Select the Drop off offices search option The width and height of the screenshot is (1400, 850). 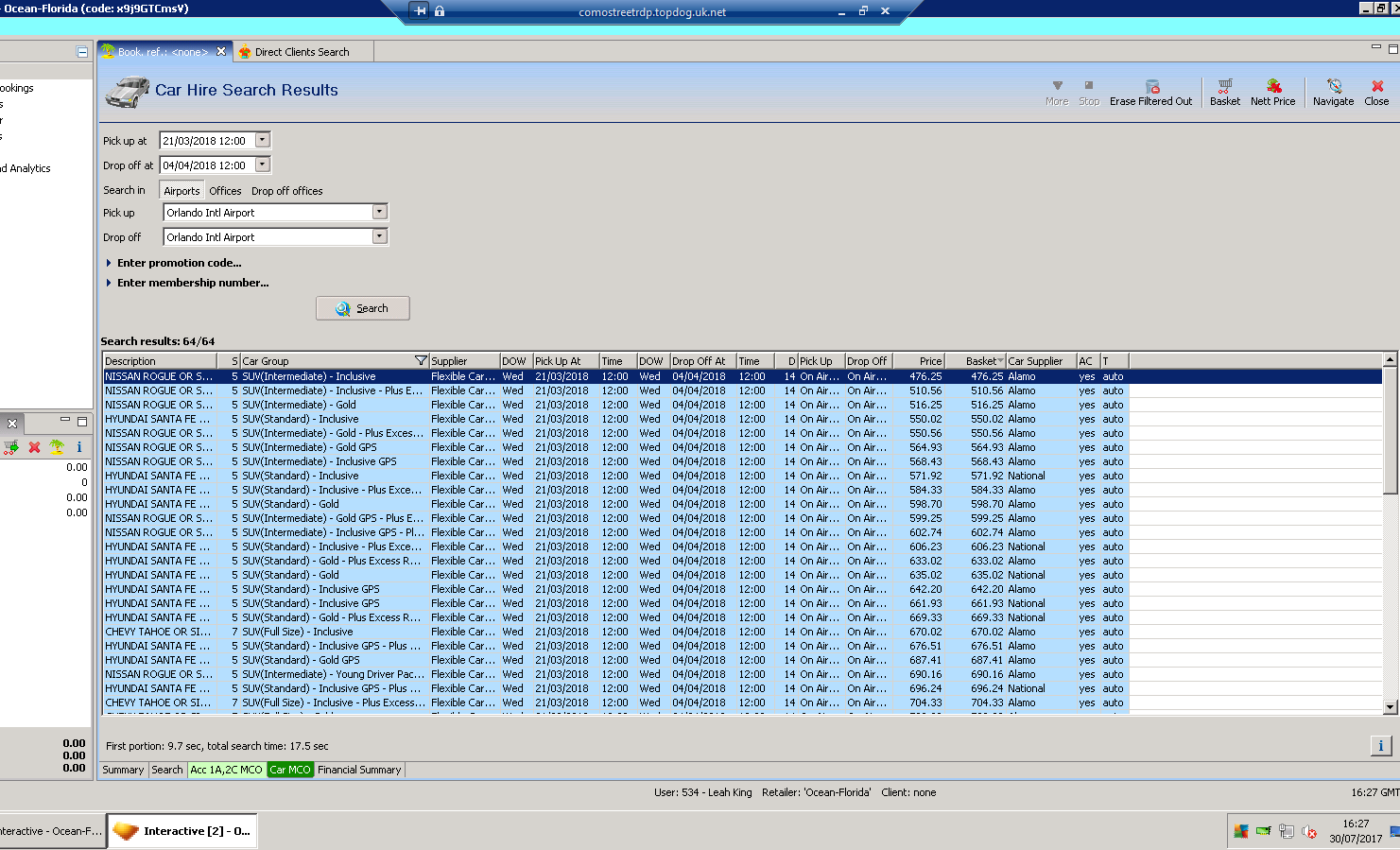pyautogui.click(x=287, y=191)
